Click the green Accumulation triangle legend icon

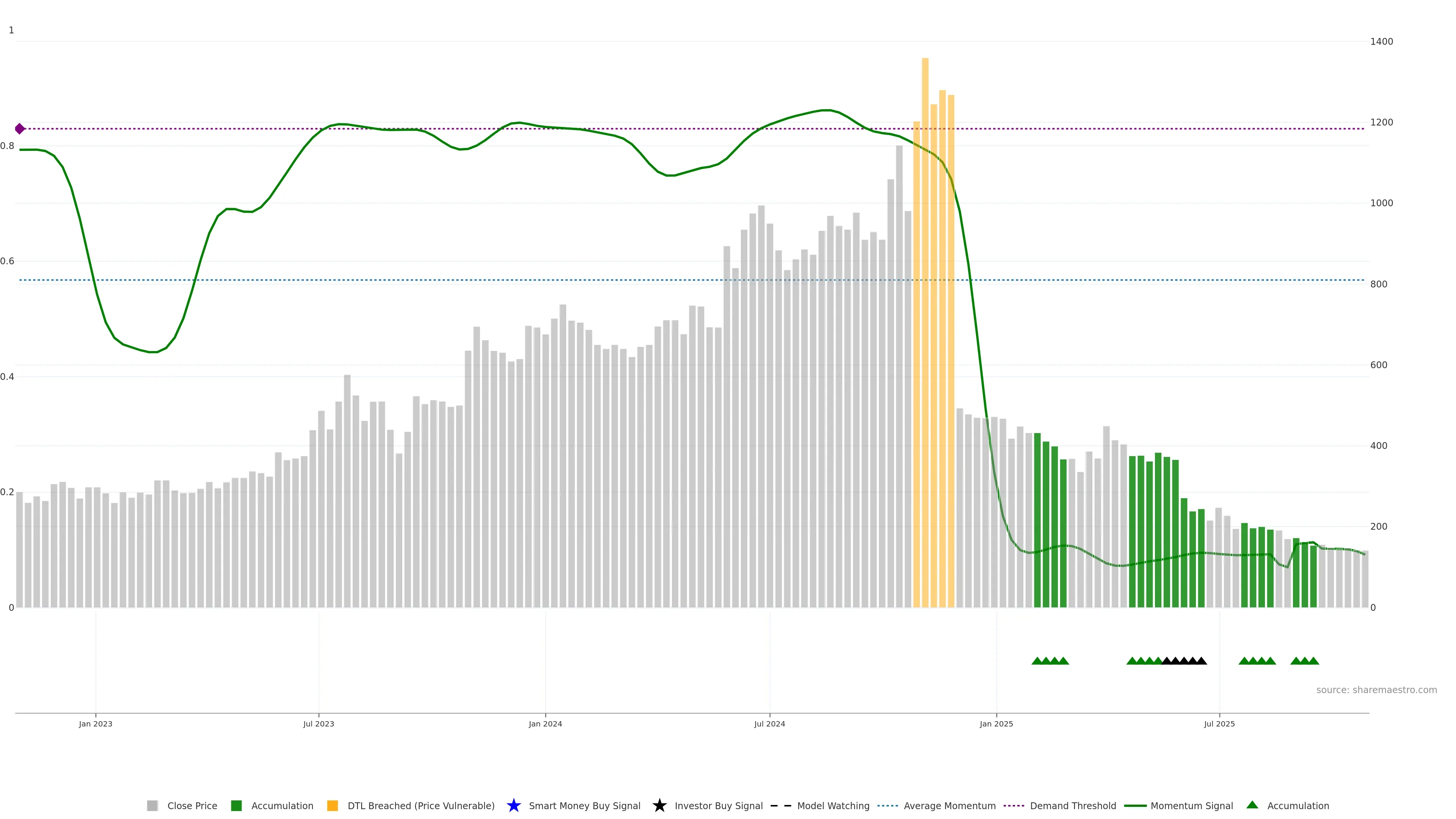[1252, 805]
